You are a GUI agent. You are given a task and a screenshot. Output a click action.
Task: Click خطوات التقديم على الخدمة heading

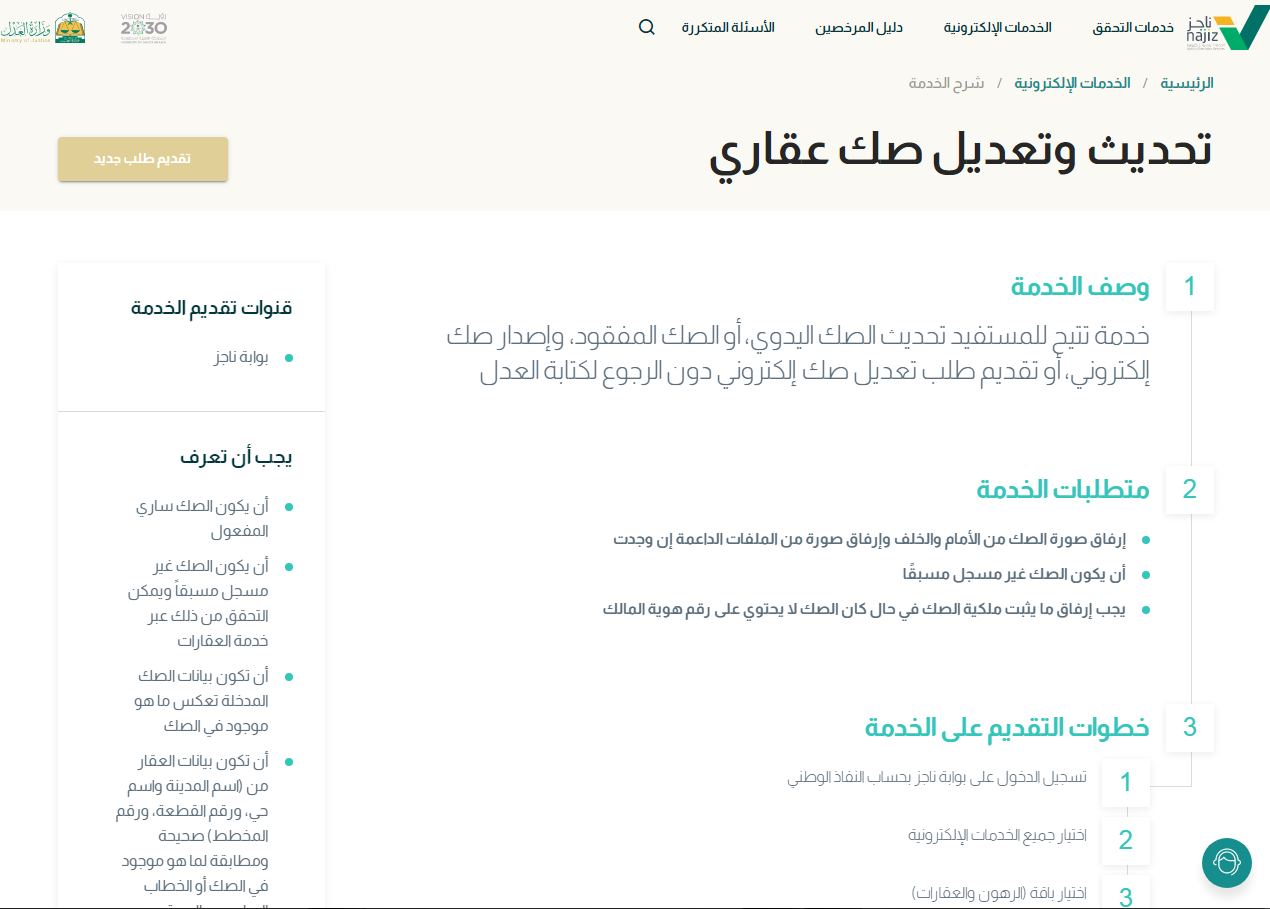pyautogui.click(x=1007, y=727)
